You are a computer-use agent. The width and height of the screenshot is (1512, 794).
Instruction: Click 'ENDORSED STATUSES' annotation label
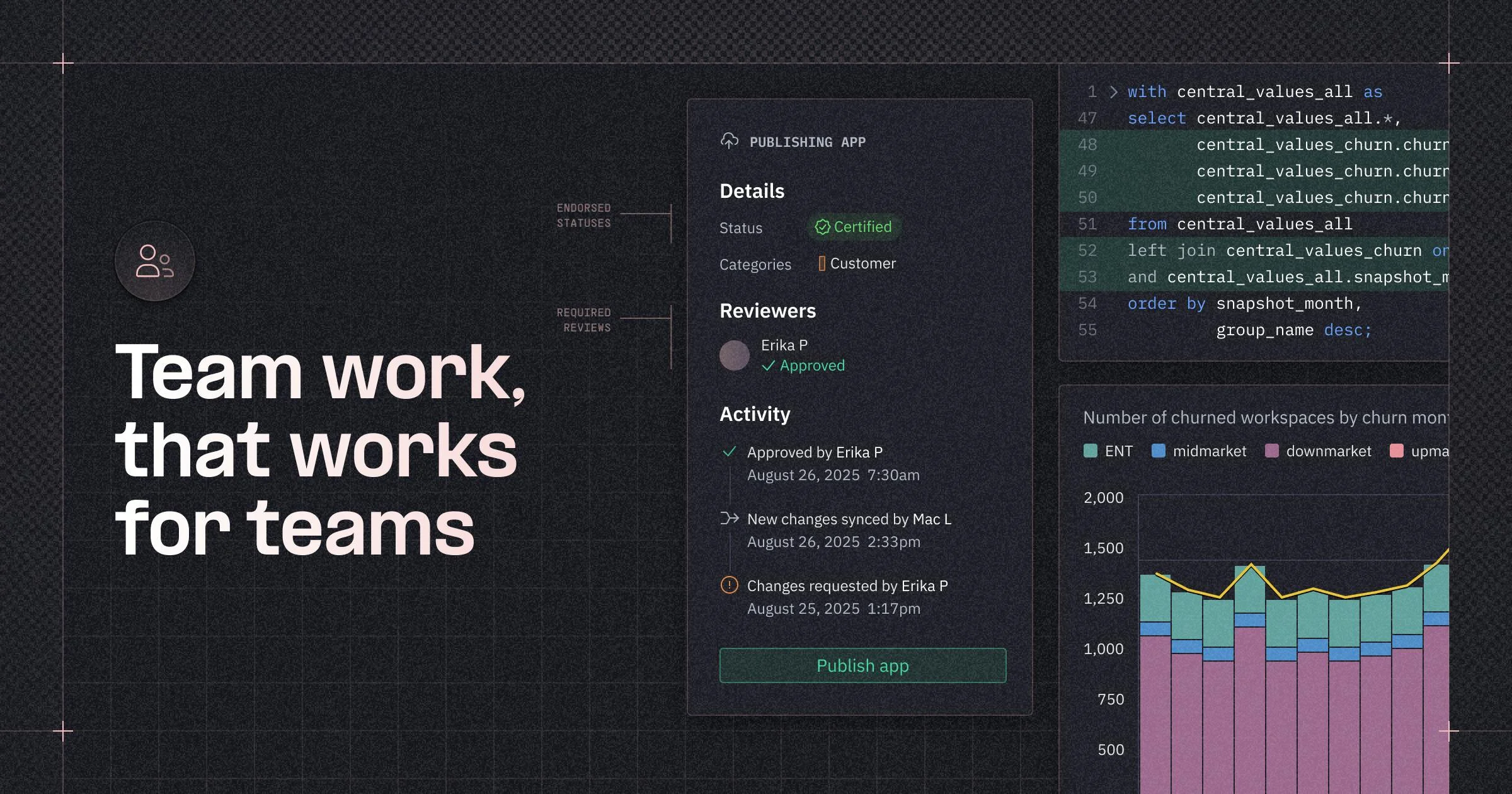[x=583, y=216]
